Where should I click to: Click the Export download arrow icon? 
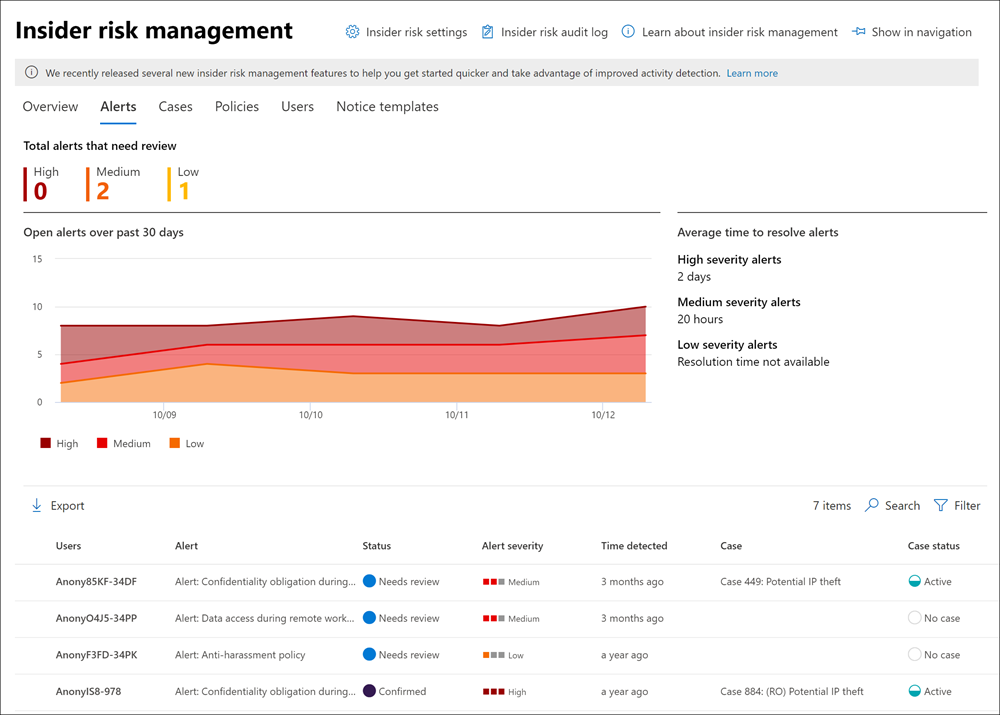[x=37, y=506]
